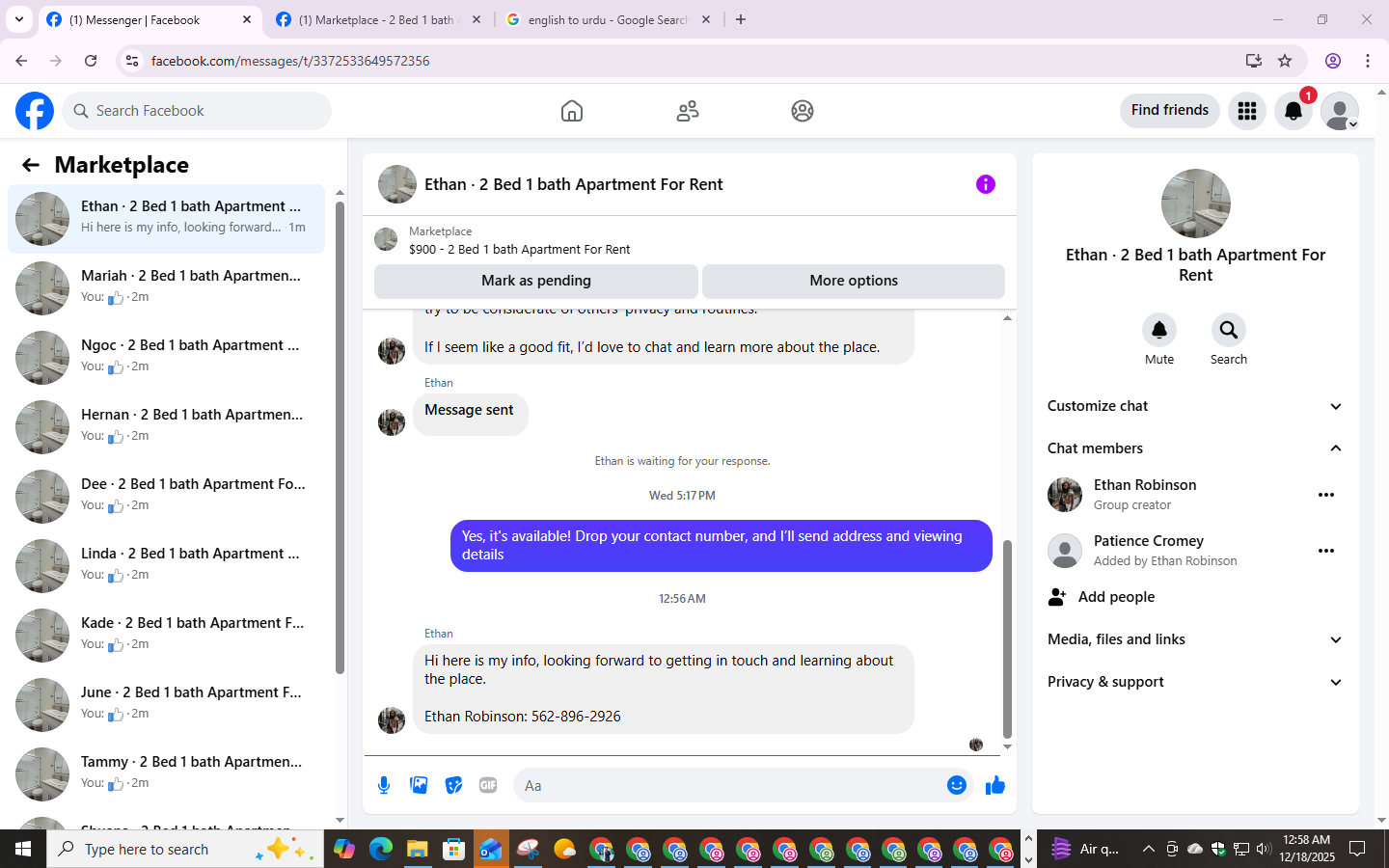The height and width of the screenshot is (868, 1389).
Task: Open Hernan conversation in the list
Action: coord(167,427)
